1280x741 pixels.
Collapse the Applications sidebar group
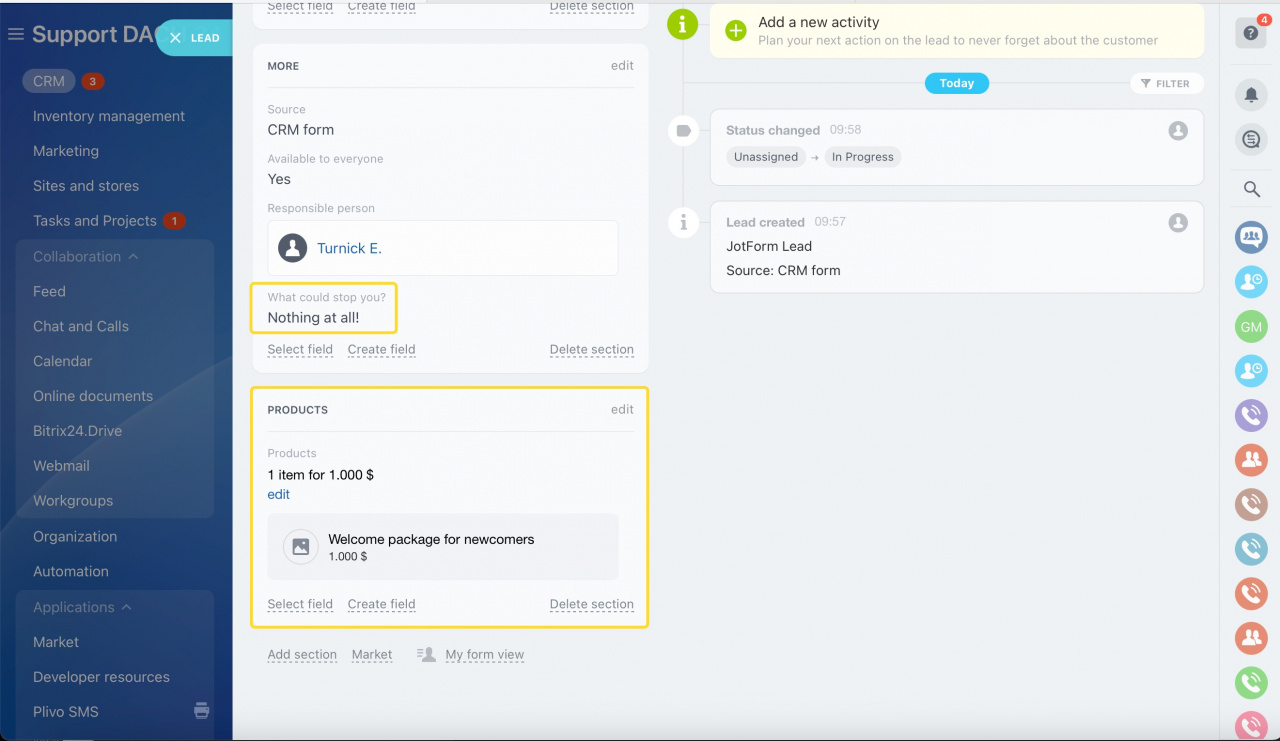83,607
